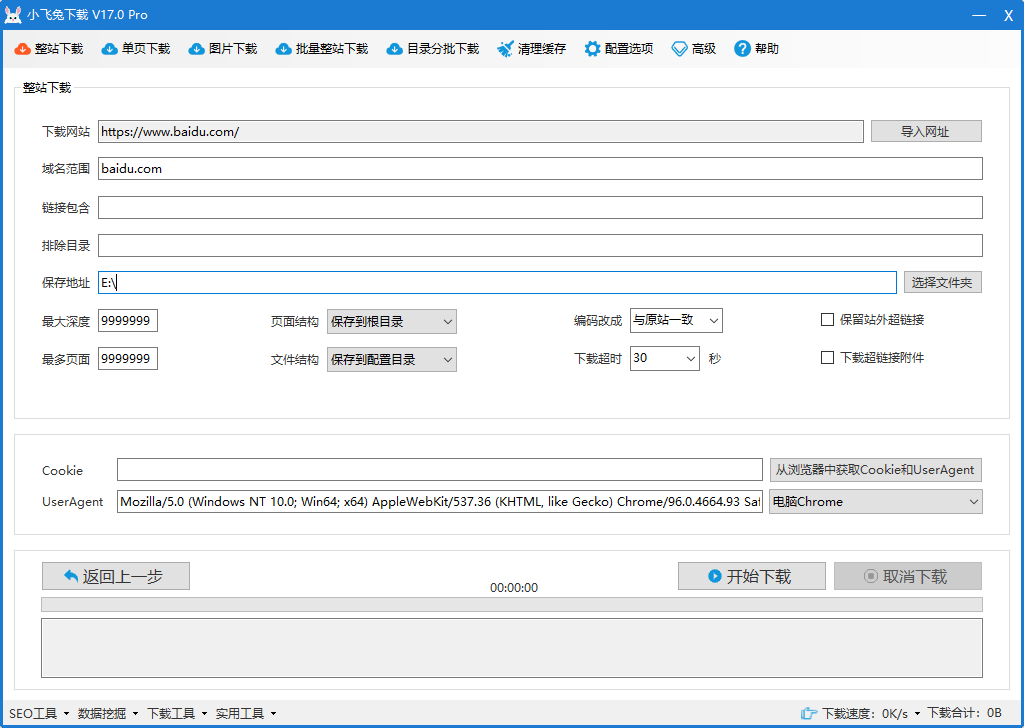Expand the 页面结构 dropdown
The width and height of the screenshot is (1024, 728).
click(391, 321)
